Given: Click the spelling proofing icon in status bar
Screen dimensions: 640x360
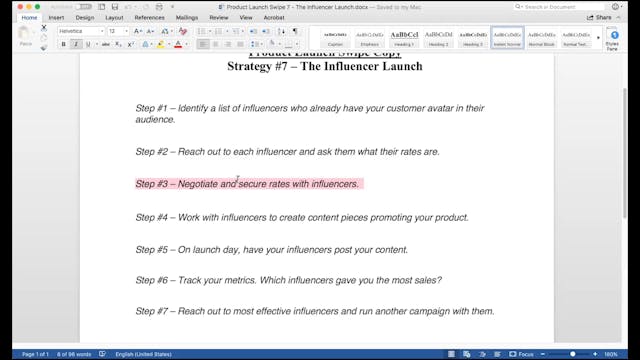Looking at the screenshot, I should tap(102, 354).
